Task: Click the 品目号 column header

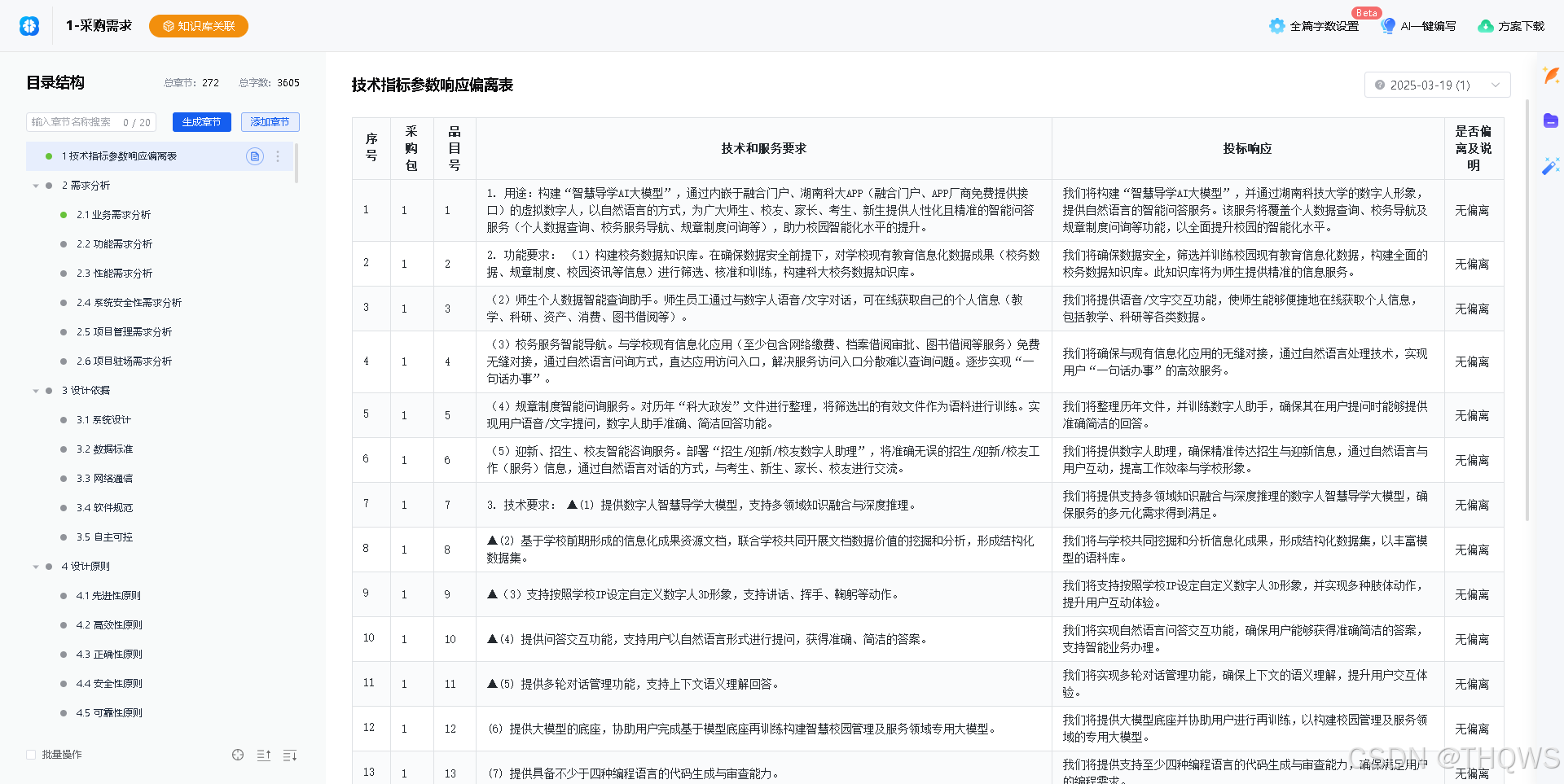Action: click(455, 148)
